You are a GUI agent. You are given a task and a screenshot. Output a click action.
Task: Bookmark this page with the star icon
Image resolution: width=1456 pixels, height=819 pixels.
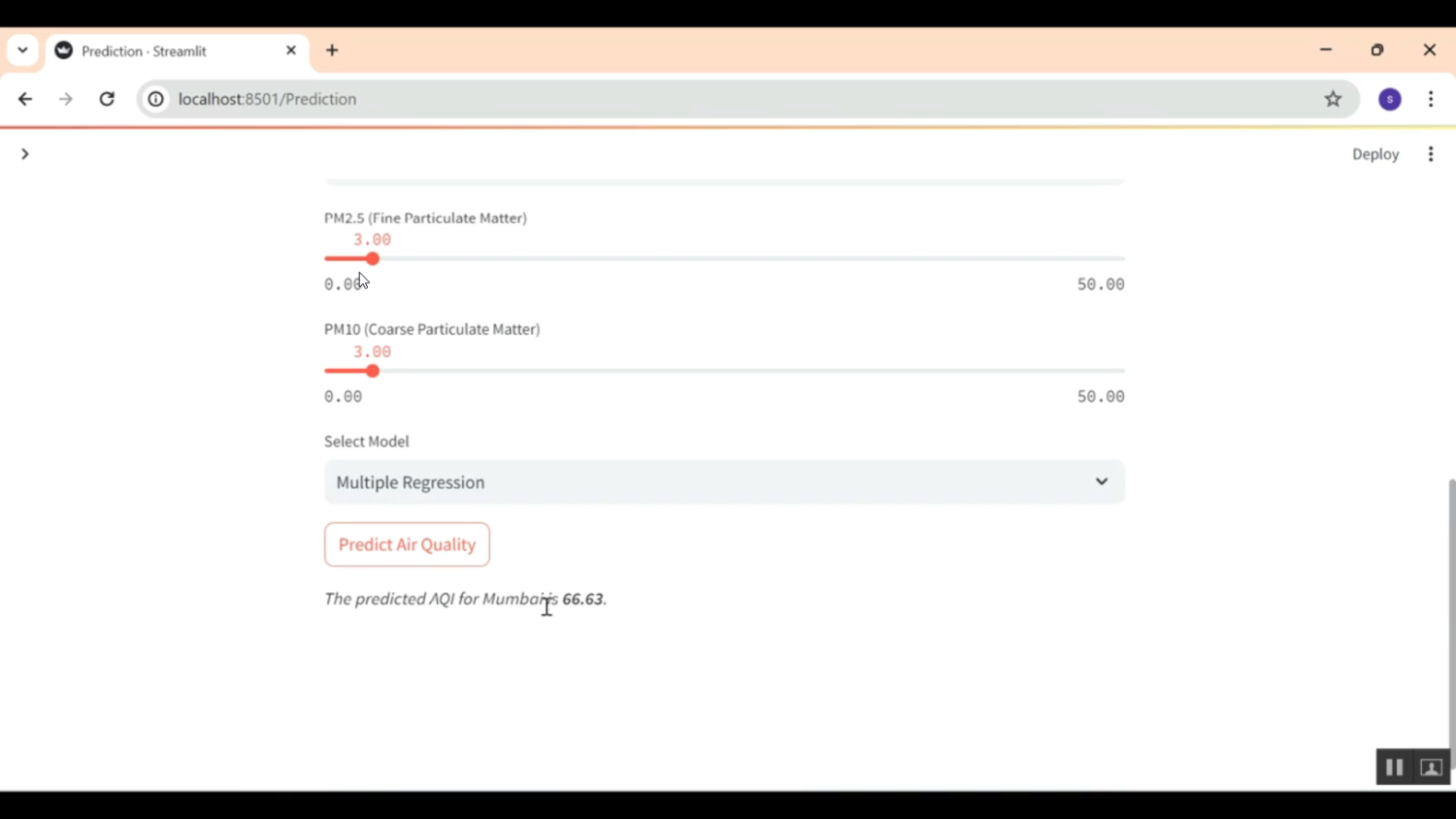1333,99
